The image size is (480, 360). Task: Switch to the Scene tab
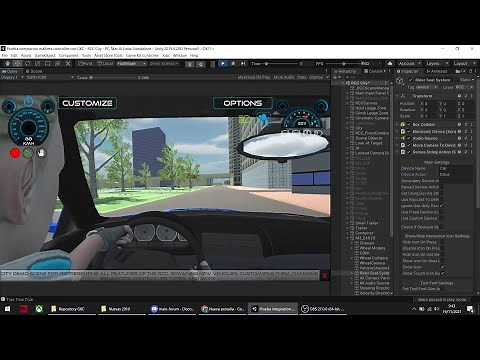click(x=34, y=71)
